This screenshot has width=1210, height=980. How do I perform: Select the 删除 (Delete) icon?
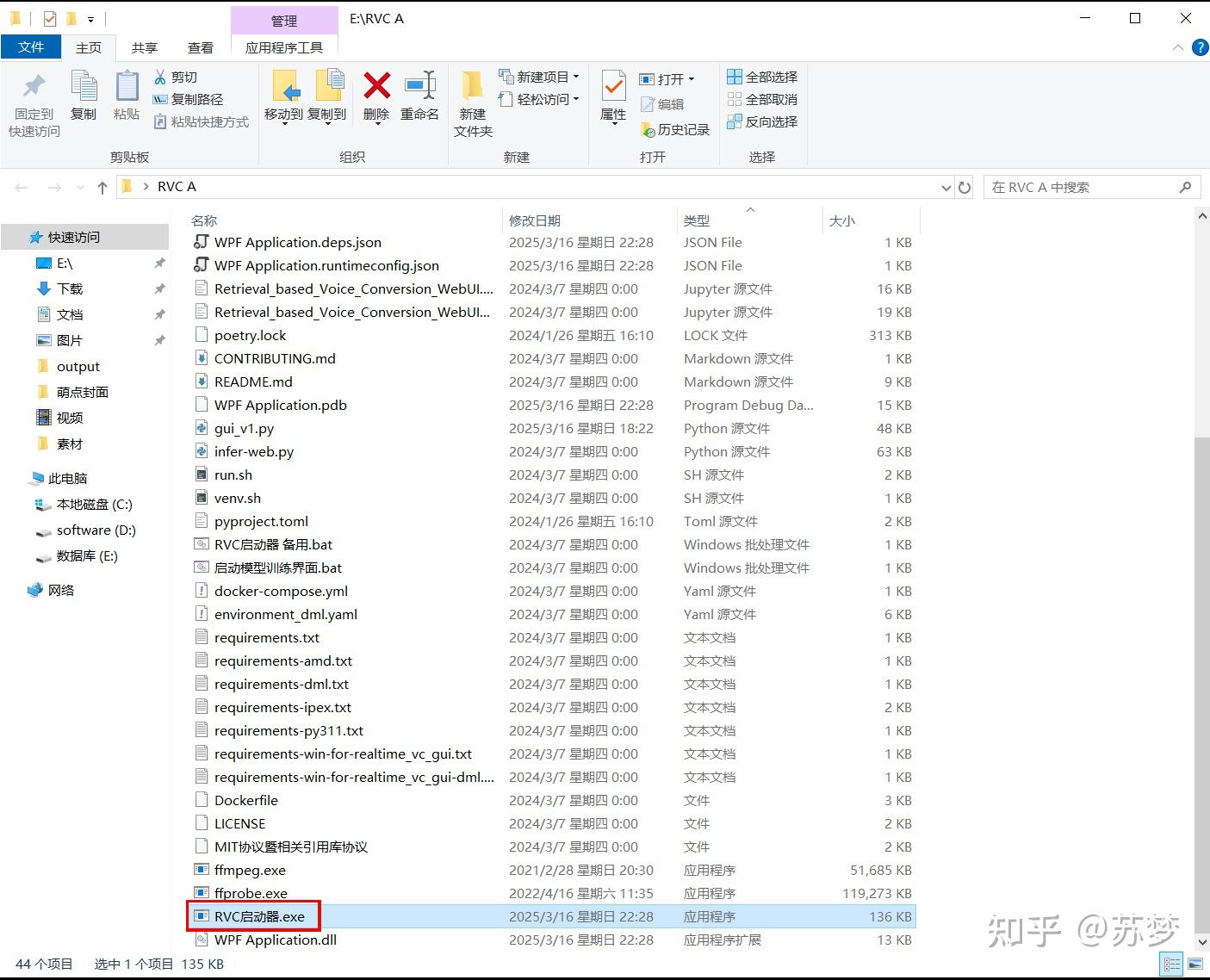tap(376, 95)
